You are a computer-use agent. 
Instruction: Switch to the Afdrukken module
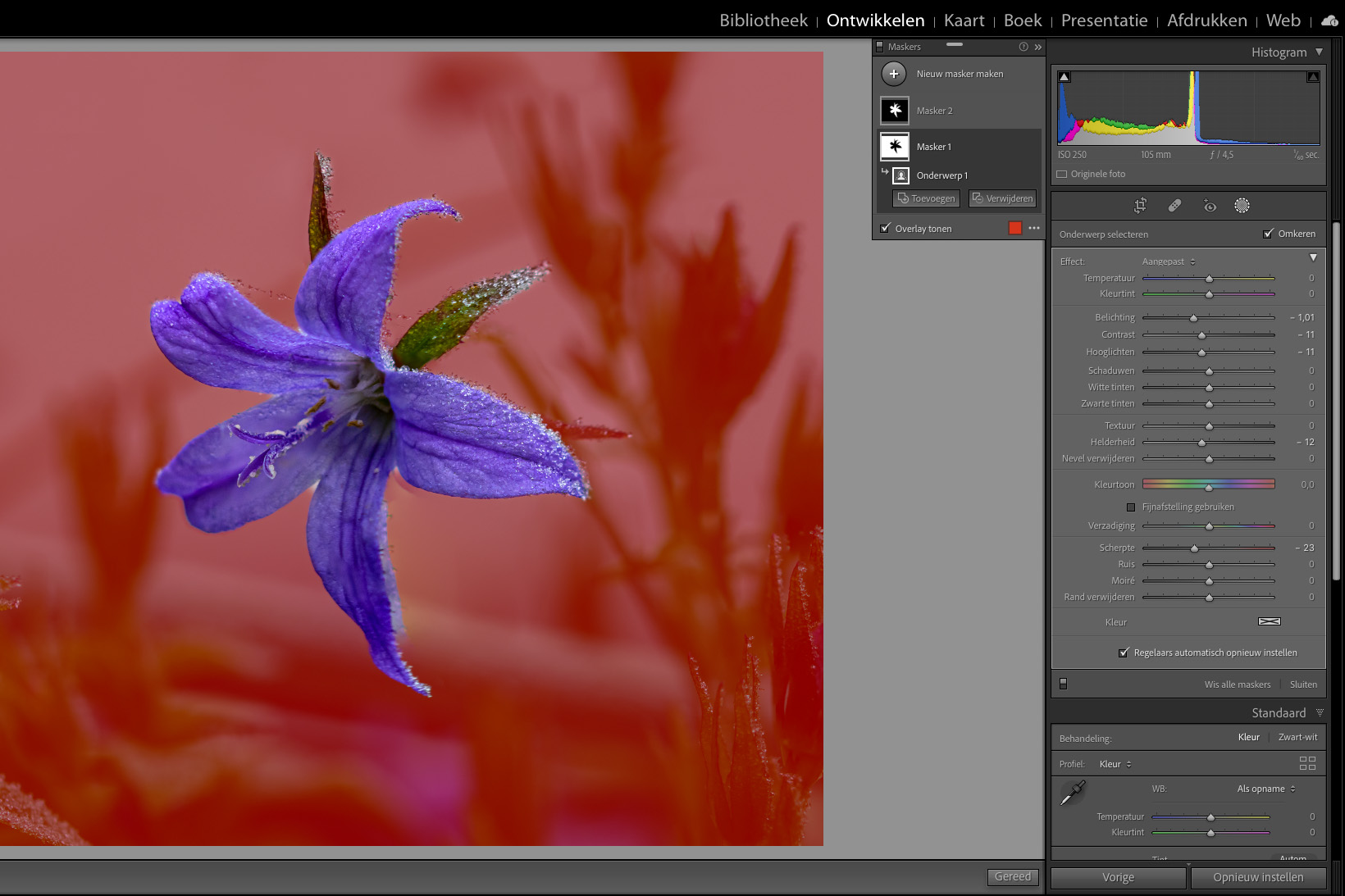1207,20
